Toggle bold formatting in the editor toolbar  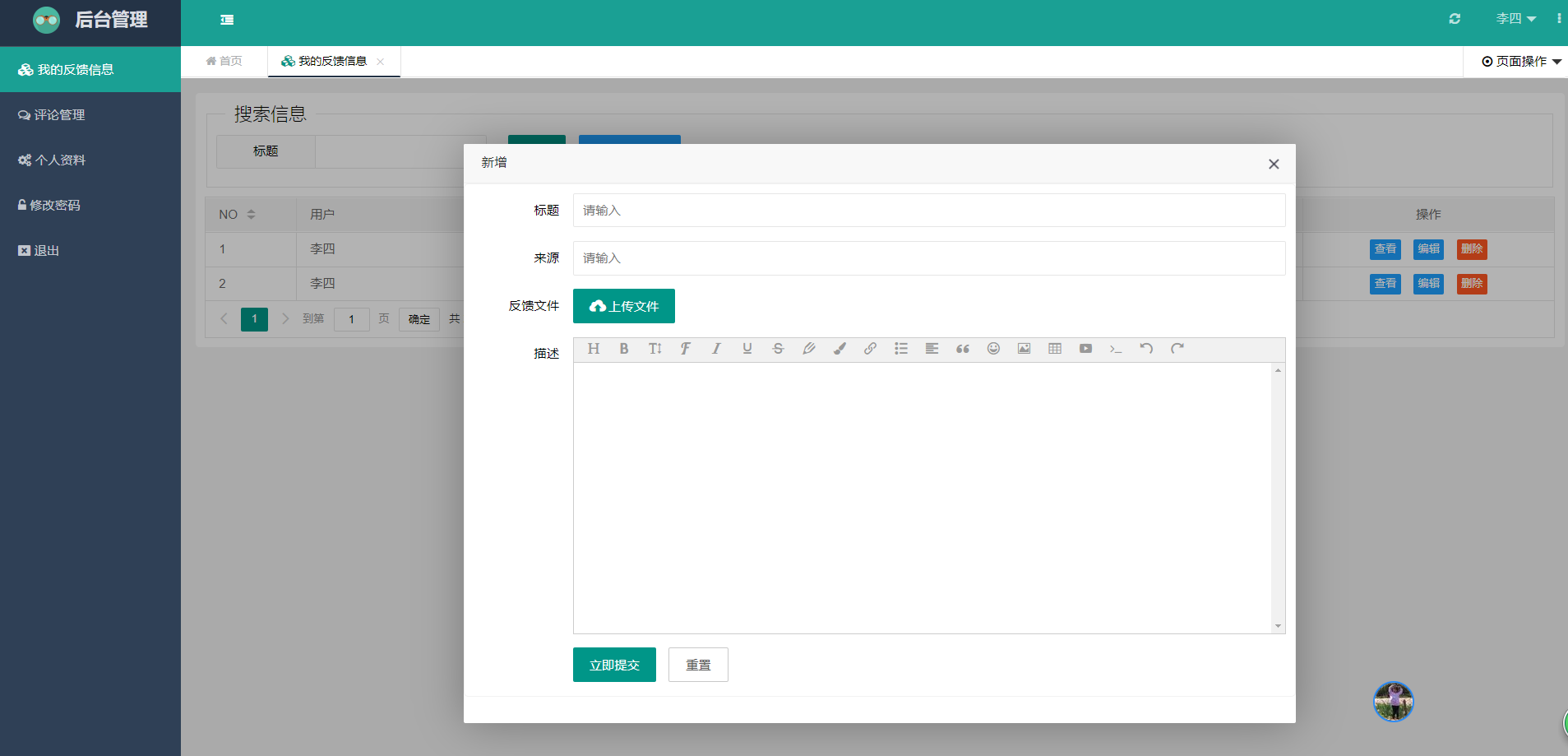pos(624,349)
